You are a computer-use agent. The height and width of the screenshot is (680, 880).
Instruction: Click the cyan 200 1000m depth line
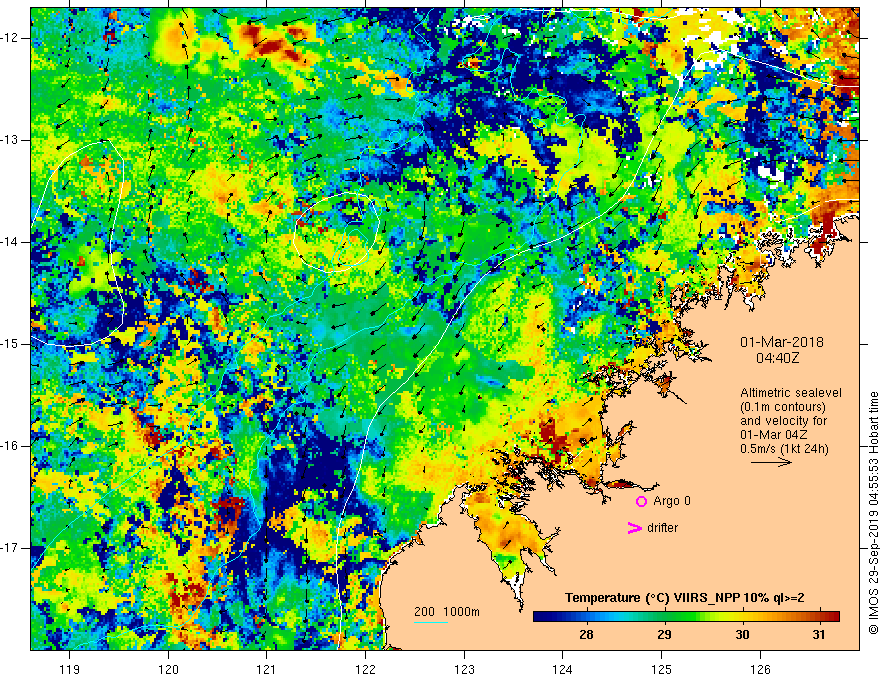(x=430, y=622)
